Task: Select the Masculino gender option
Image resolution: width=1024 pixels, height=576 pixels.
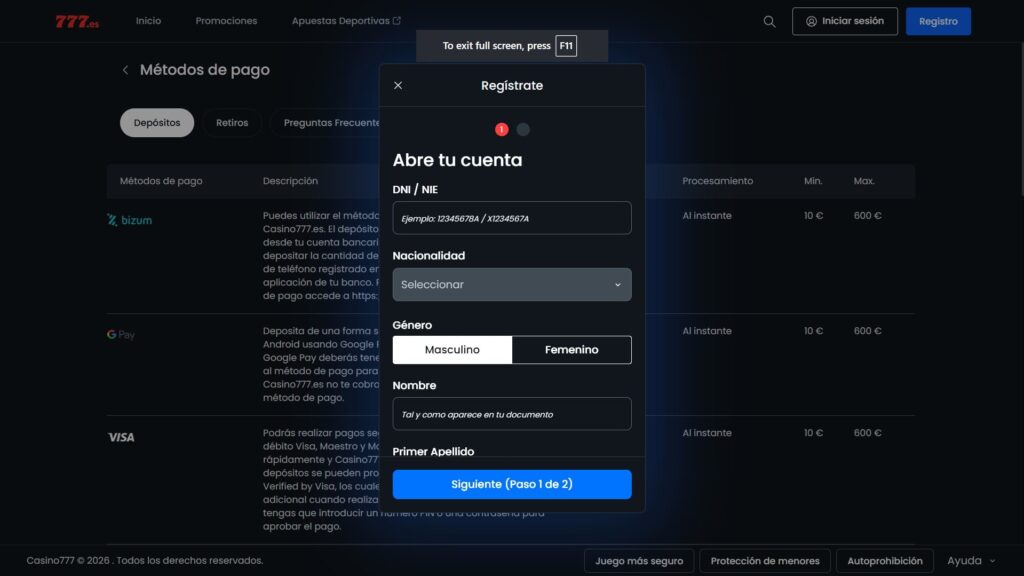Action: click(x=453, y=350)
